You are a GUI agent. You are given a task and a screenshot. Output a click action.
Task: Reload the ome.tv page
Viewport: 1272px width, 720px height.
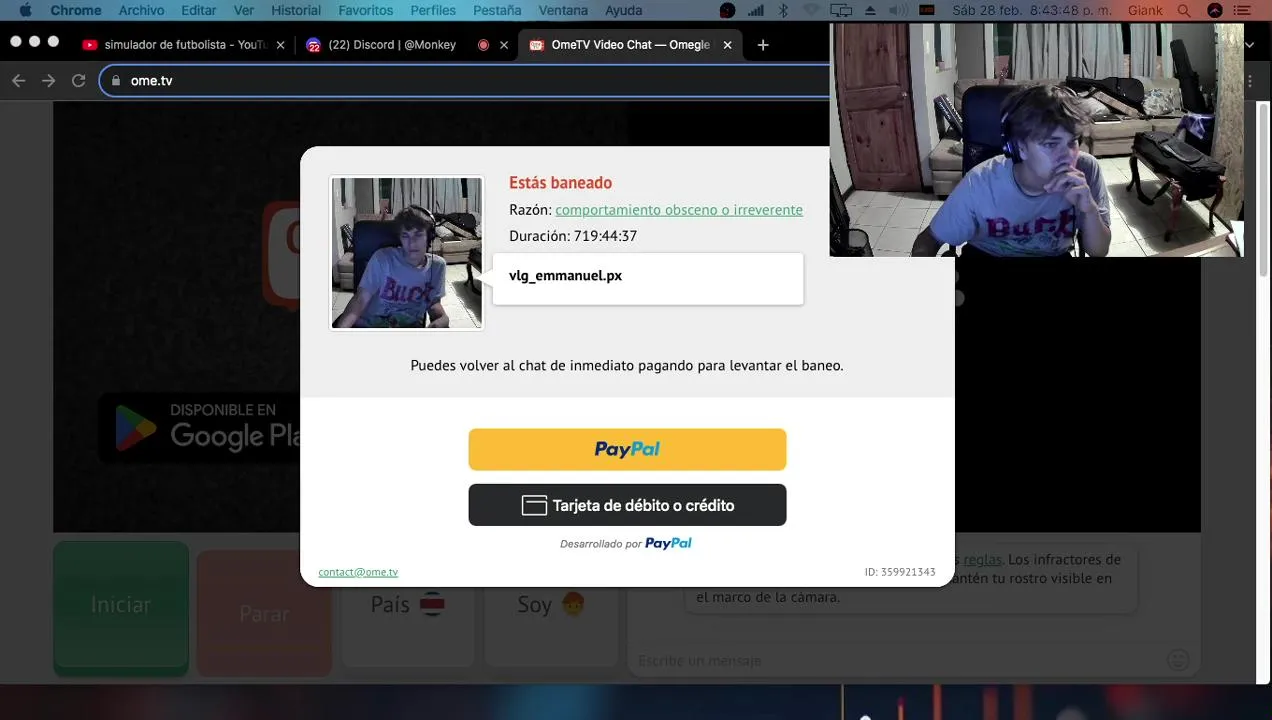78,80
